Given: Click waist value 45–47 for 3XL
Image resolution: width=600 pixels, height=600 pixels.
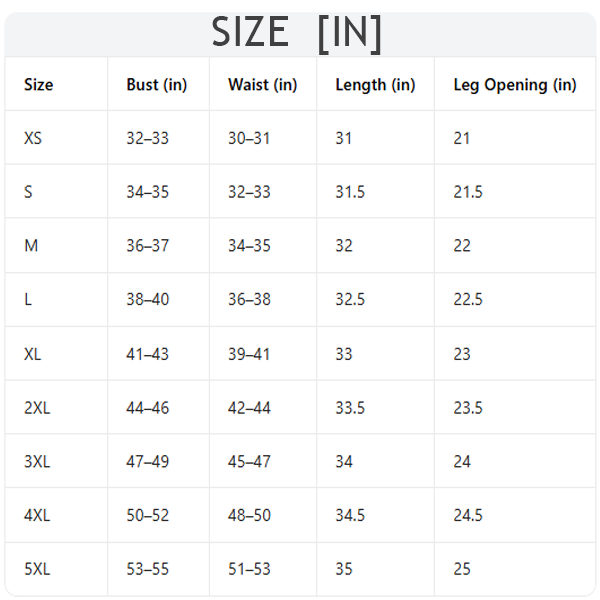Looking at the screenshot, I should 249,462.
